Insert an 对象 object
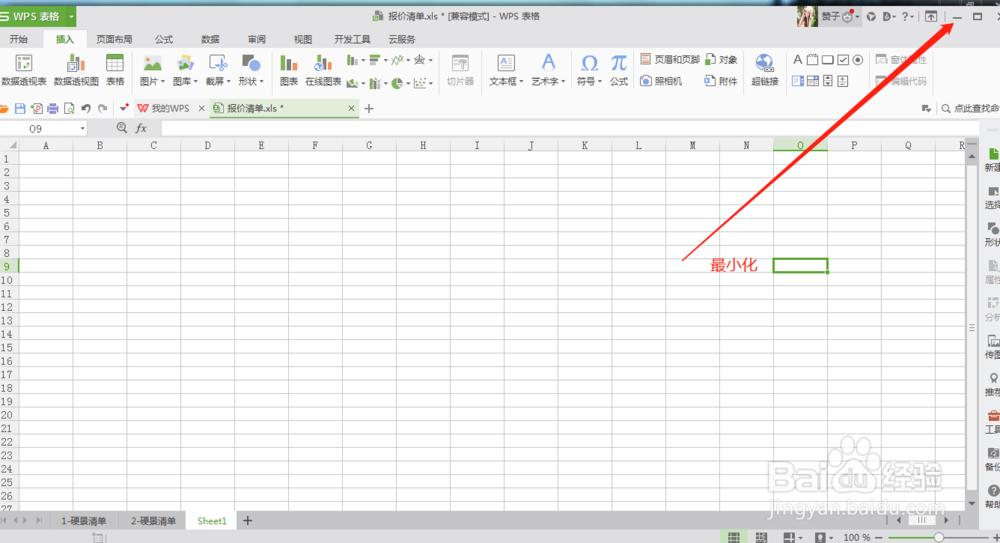This screenshot has height=543, width=1000. (x=721, y=59)
